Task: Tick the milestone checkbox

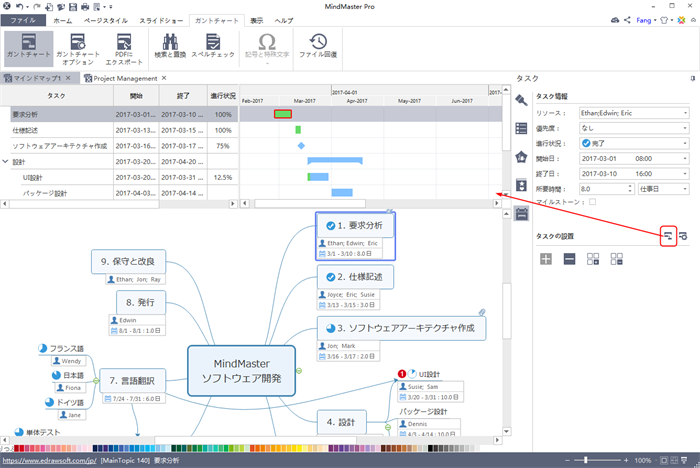Action: (x=593, y=202)
